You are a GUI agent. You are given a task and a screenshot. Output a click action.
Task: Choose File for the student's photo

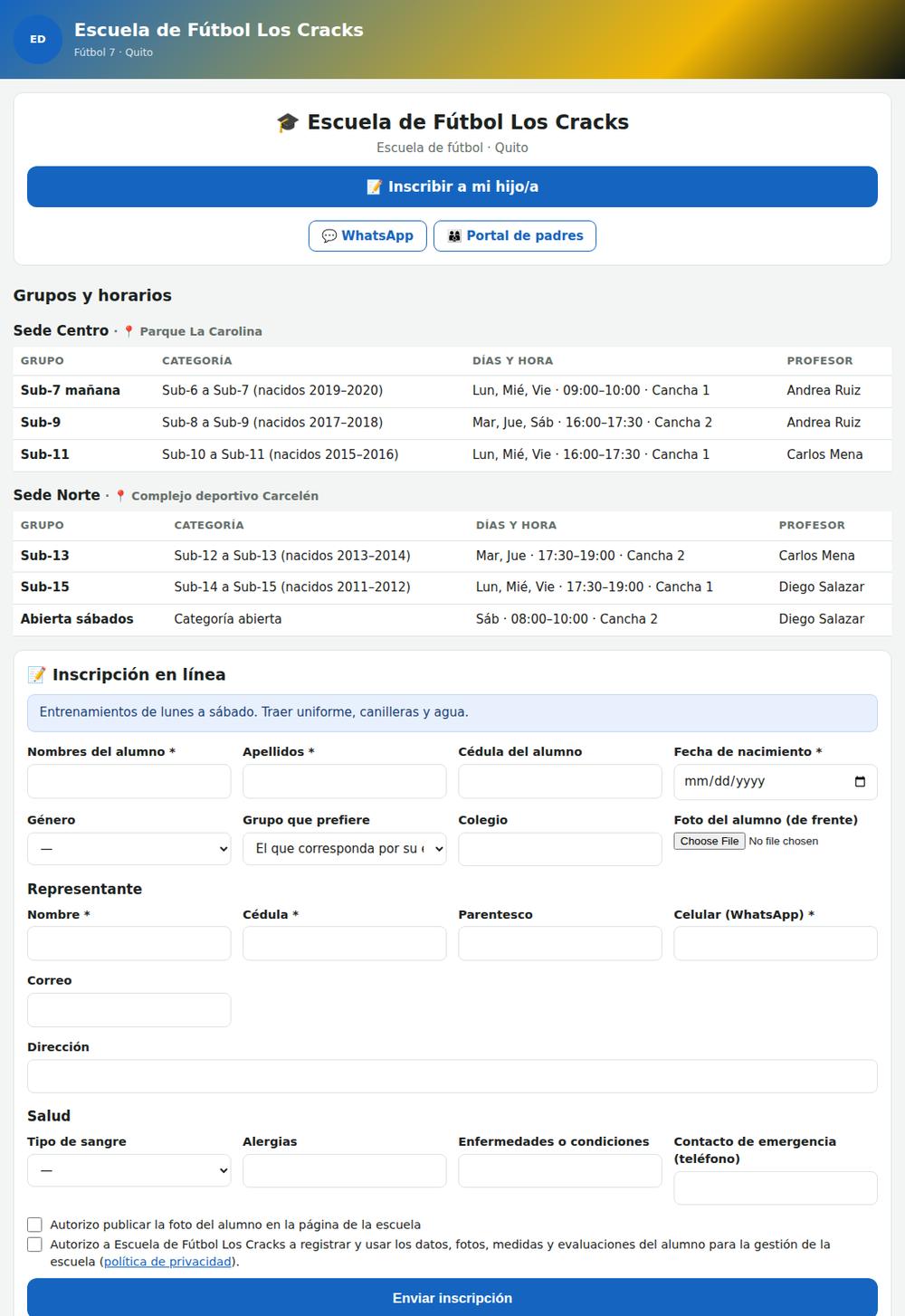pos(710,841)
